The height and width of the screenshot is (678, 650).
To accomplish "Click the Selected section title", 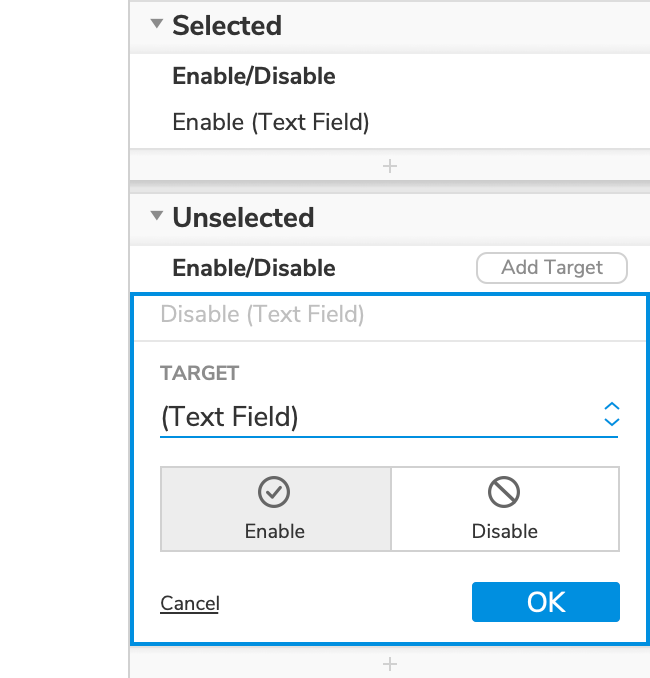I will [x=227, y=26].
